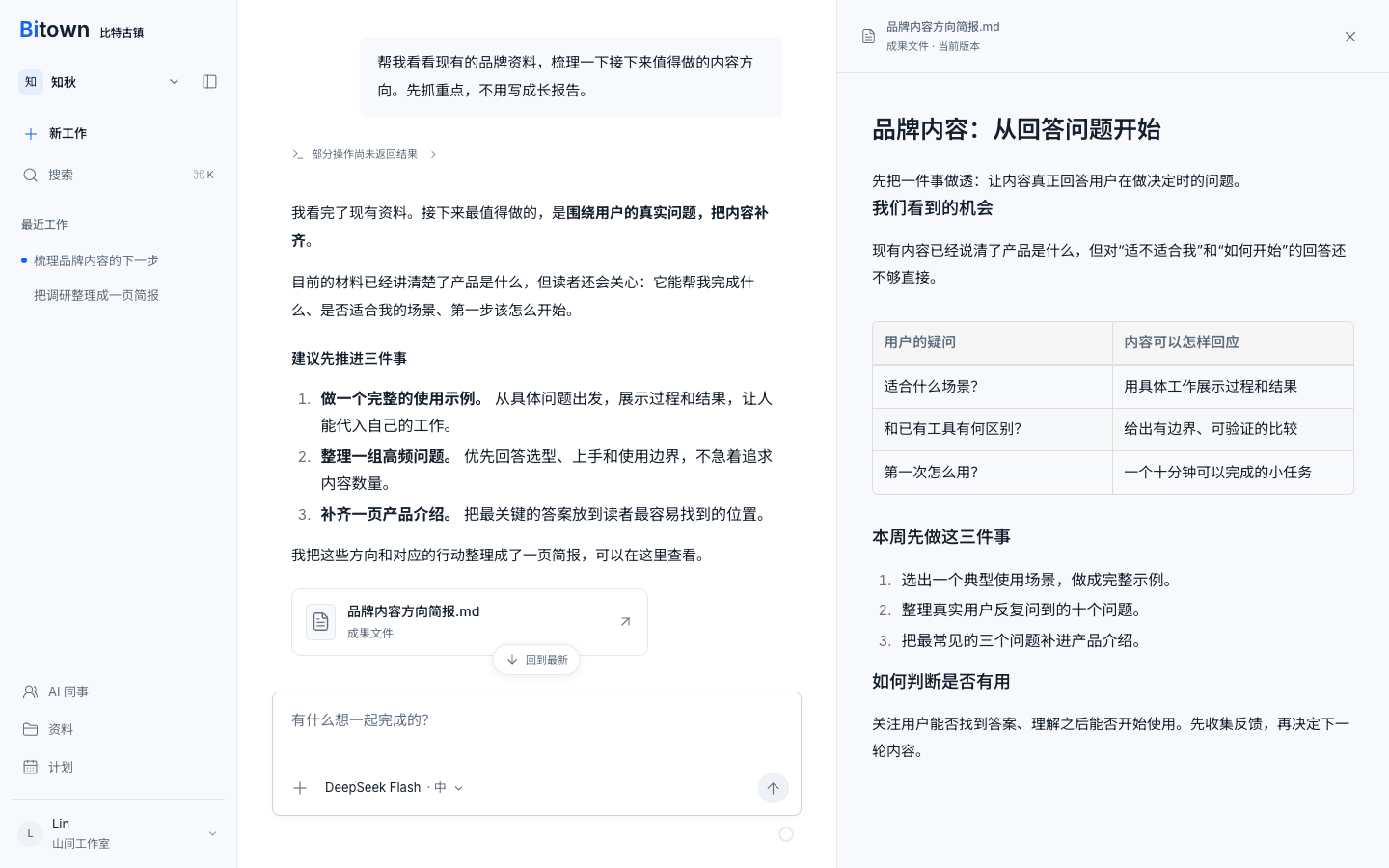Screen dimensions: 1389x868
Task: Click the 用户的疑问 table header
Action: coord(993,343)
